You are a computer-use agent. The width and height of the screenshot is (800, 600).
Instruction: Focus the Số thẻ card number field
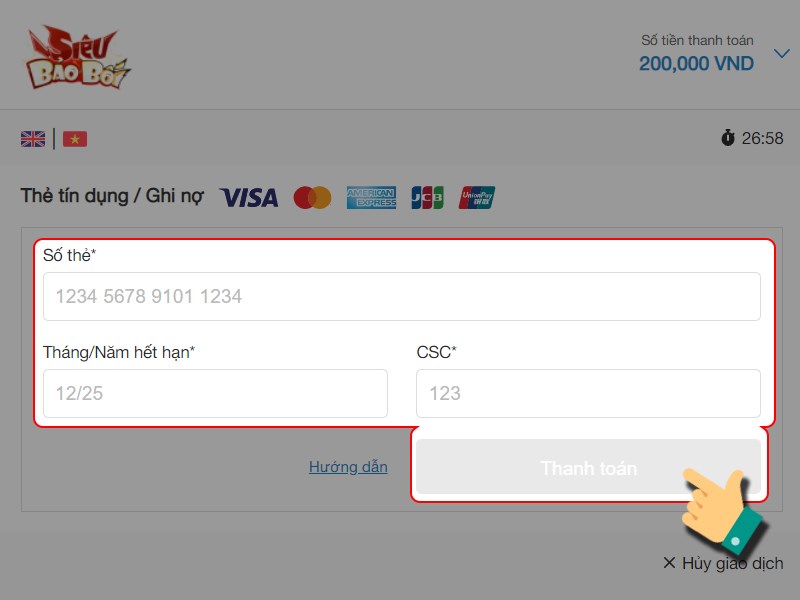click(x=402, y=296)
